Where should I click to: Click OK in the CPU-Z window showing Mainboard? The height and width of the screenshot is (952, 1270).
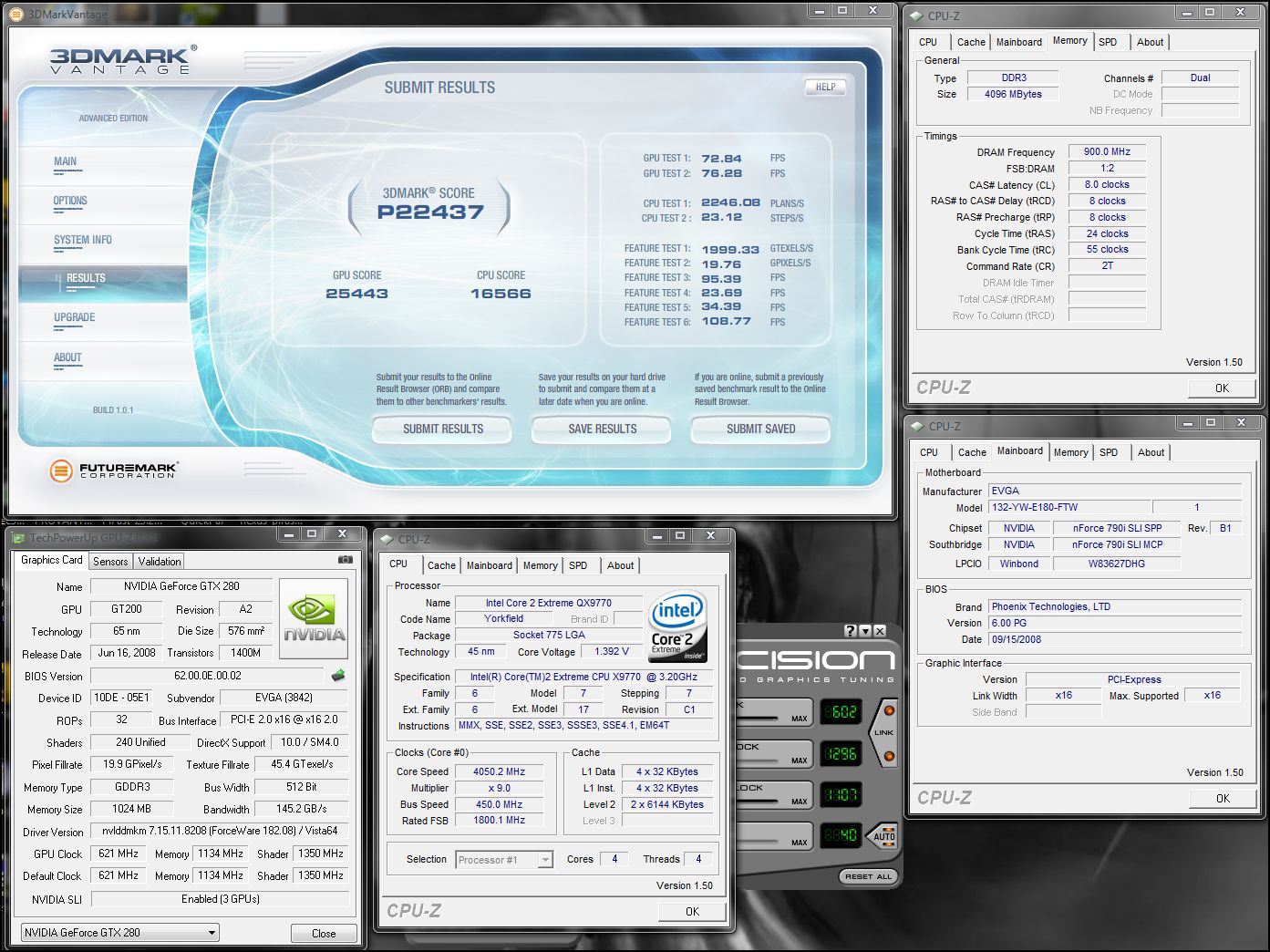pyautogui.click(x=1223, y=798)
